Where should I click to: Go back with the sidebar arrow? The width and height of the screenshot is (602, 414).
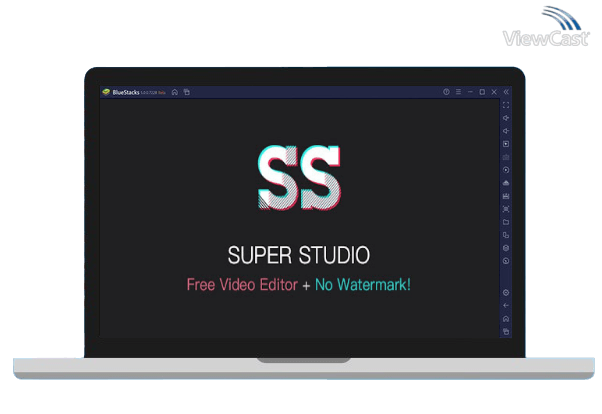506,306
